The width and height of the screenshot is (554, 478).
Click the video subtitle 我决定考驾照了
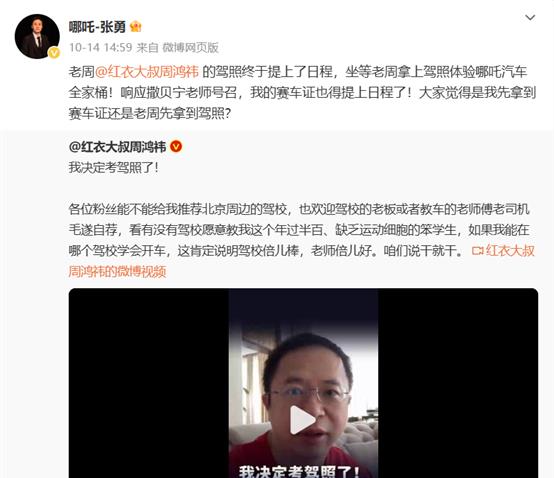299,471
